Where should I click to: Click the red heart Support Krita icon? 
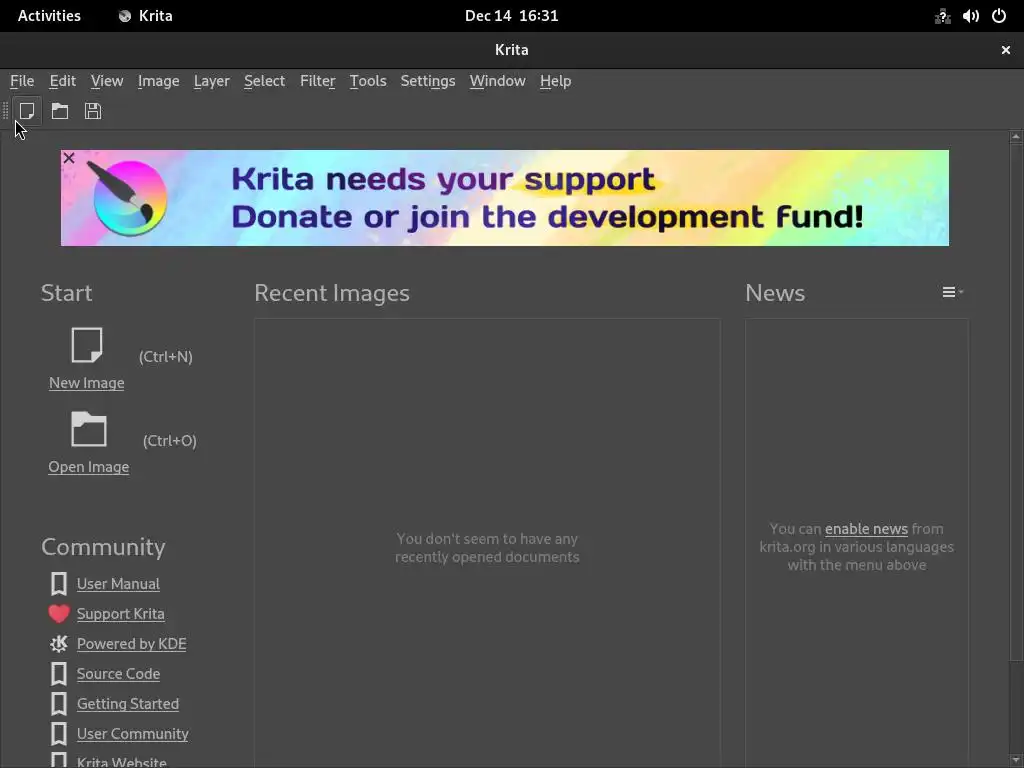59,614
